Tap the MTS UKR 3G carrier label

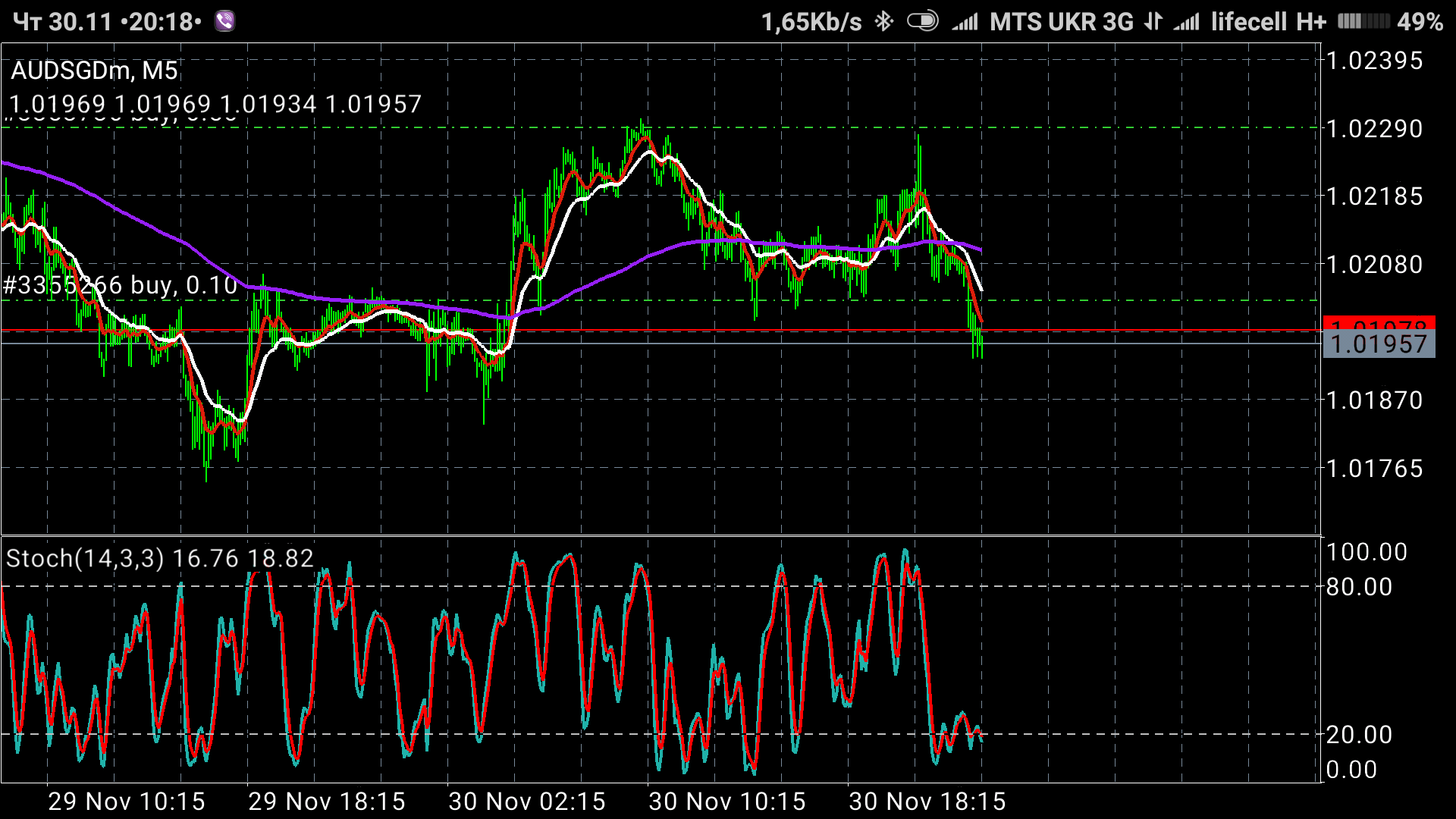click(1062, 21)
